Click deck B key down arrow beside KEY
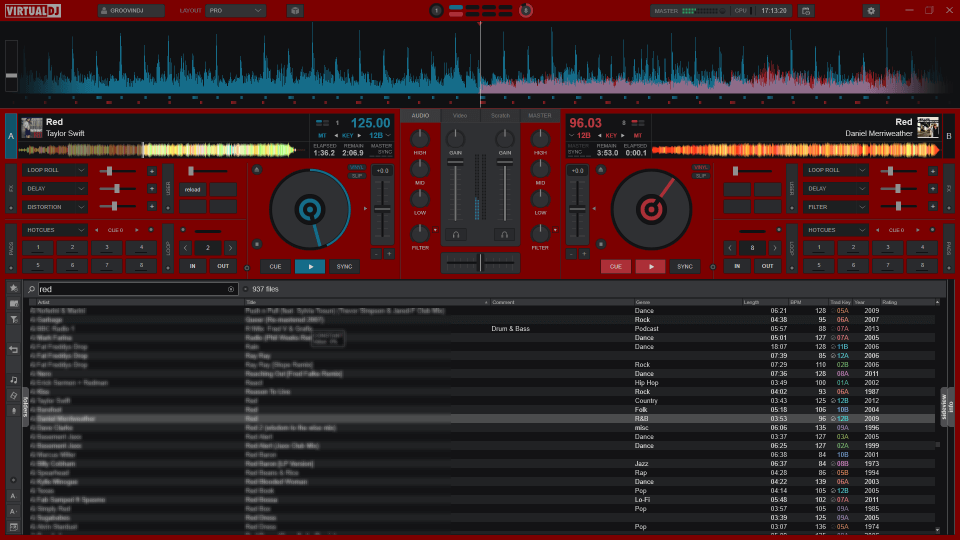This screenshot has height=540, width=960. [599, 135]
